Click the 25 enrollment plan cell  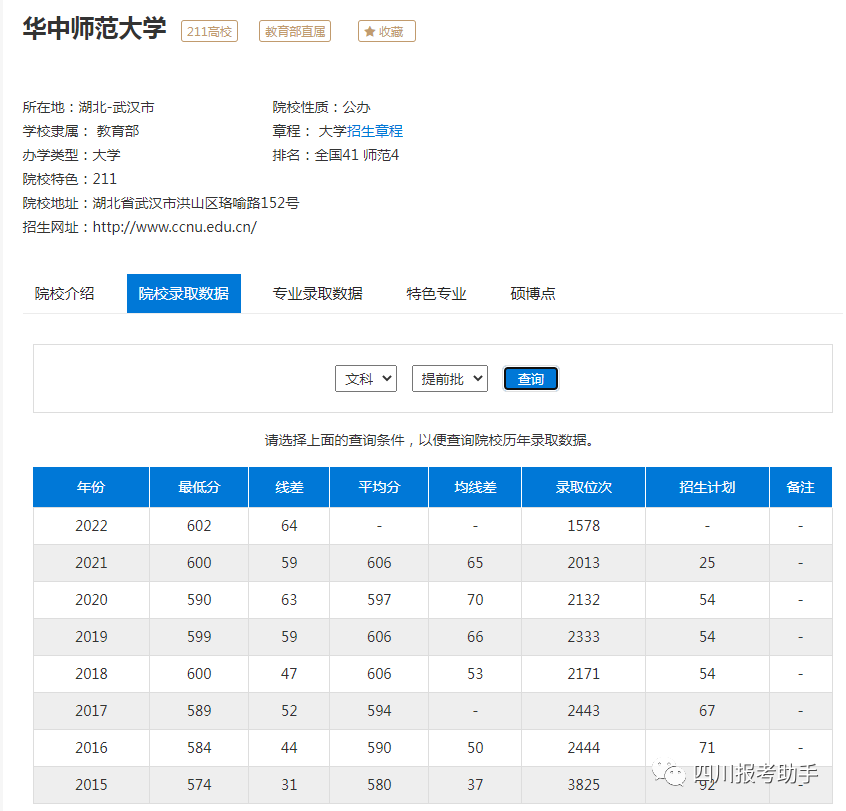coord(707,563)
